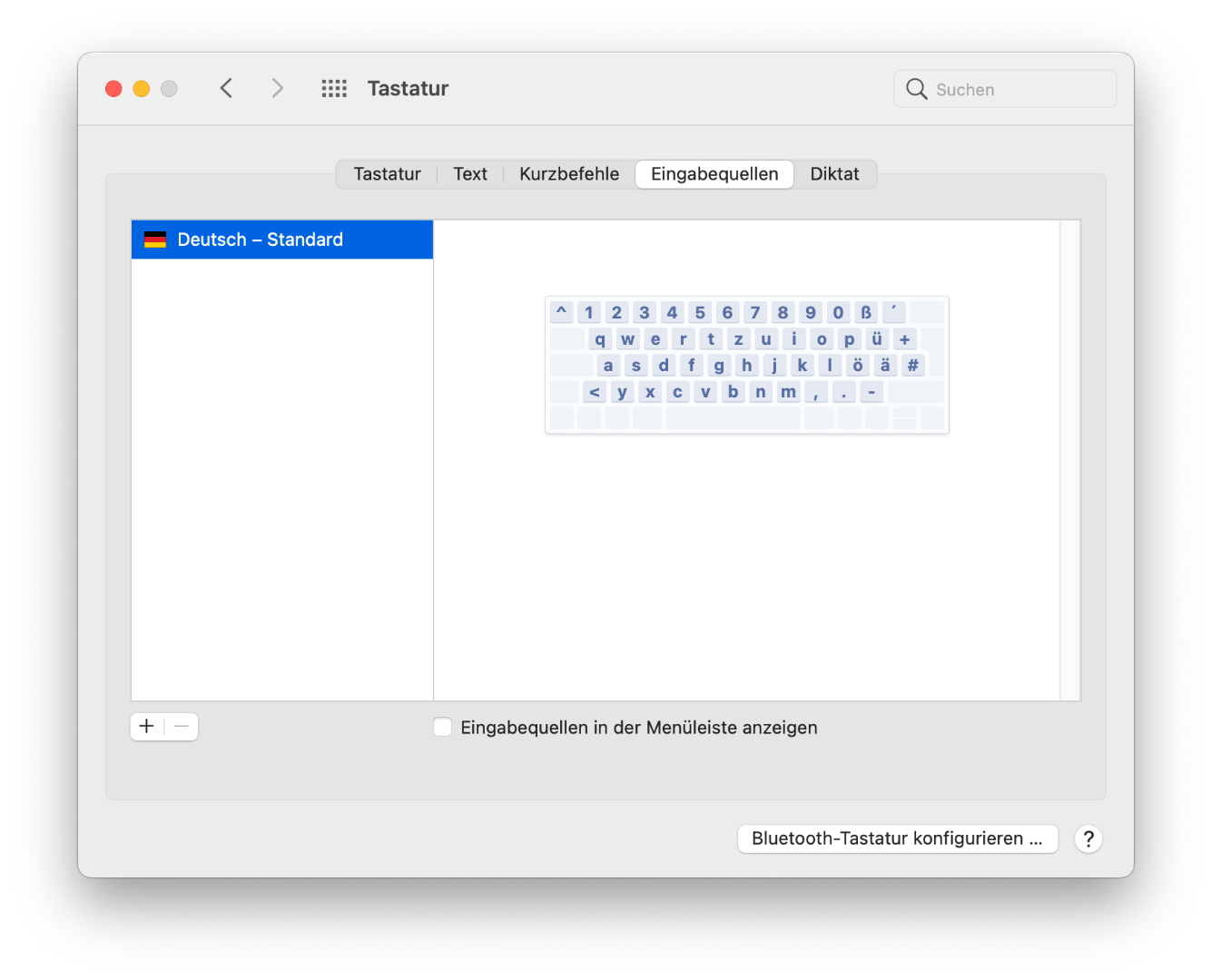Enable Eingabequellen in der Menüleiste anzeigen checkbox

(x=443, y=727)
